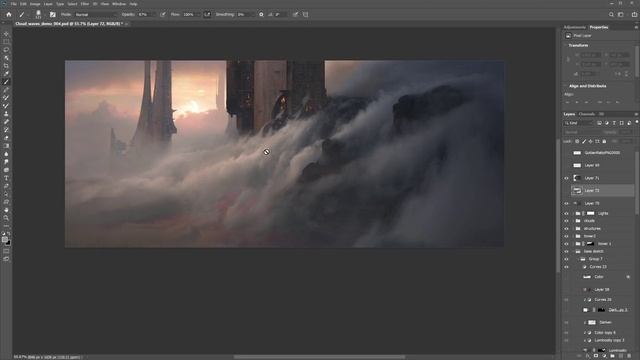Viewport: 640px width, 360px height.
Task: Open smoothing options gear
Action: coord(261,14)
